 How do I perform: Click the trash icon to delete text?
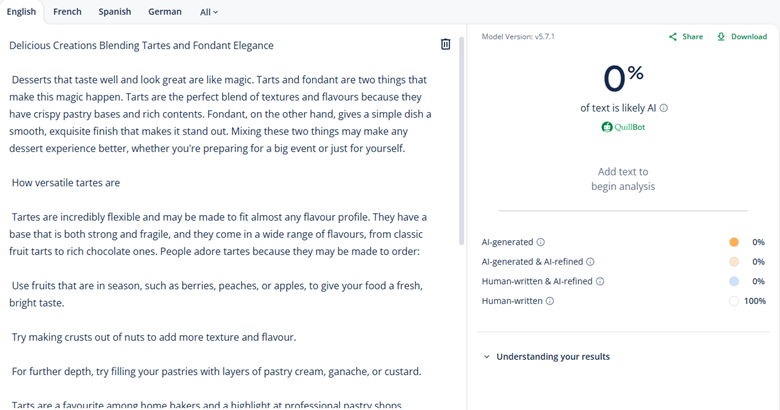tap(446, 44)
